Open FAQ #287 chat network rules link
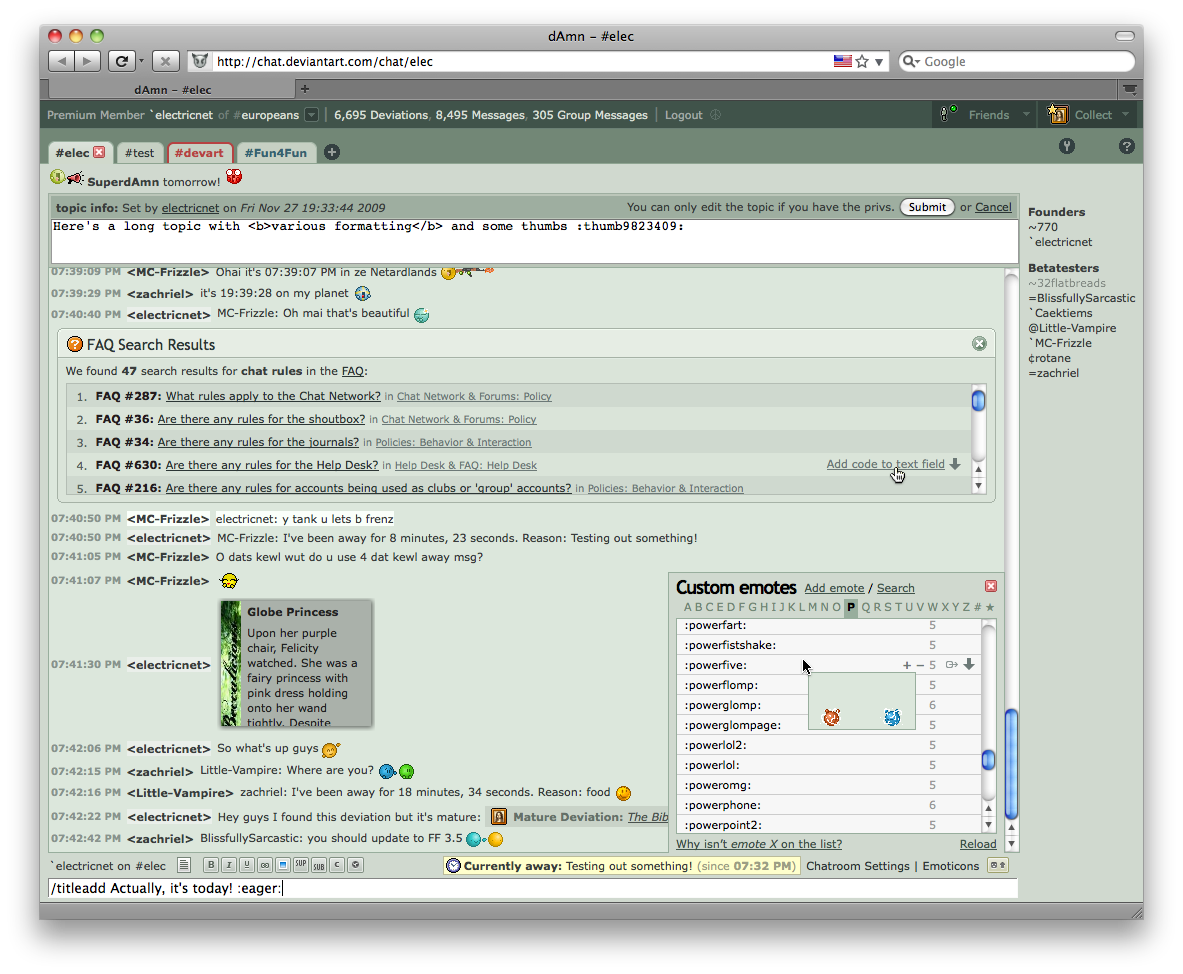 click(273, 395)
